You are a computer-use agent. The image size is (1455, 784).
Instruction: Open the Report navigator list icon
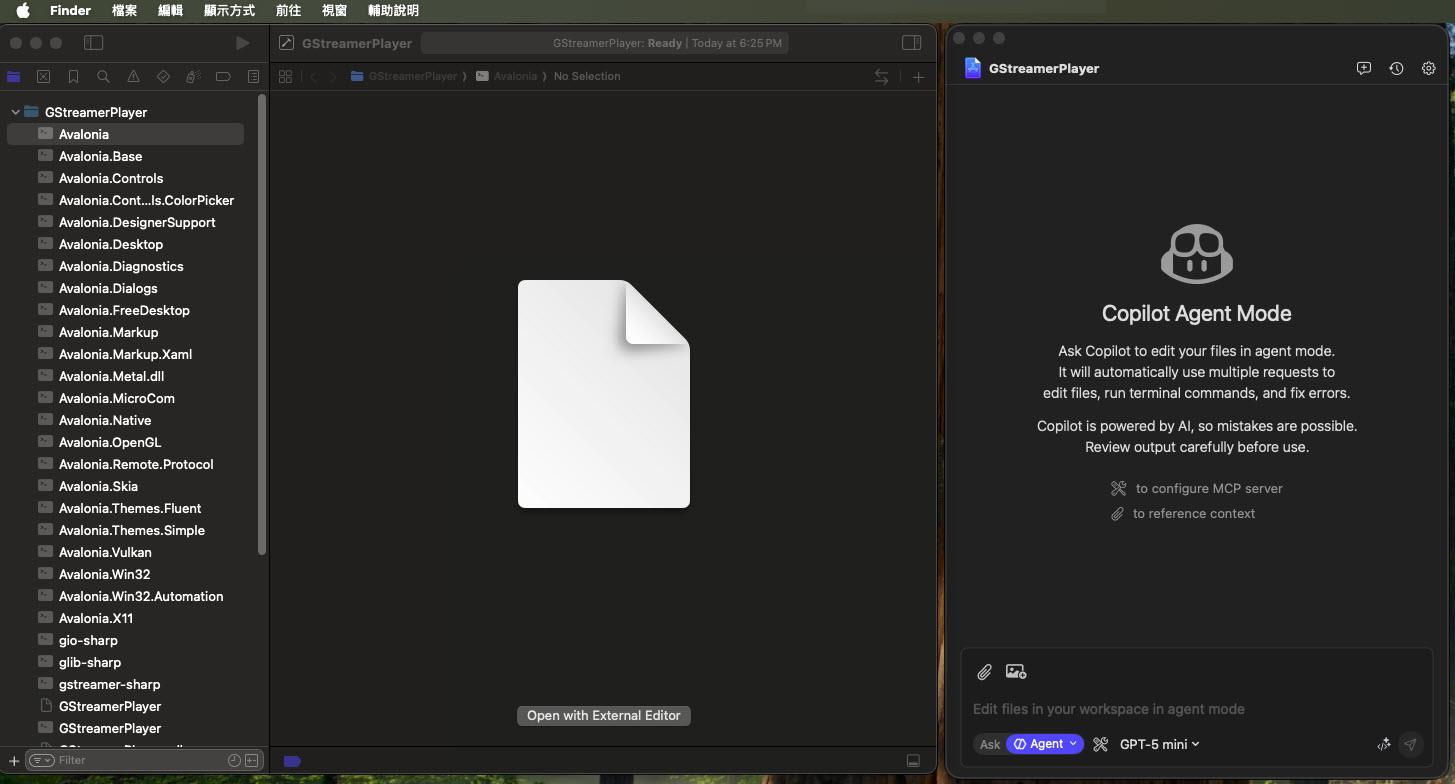coord(253,76)
